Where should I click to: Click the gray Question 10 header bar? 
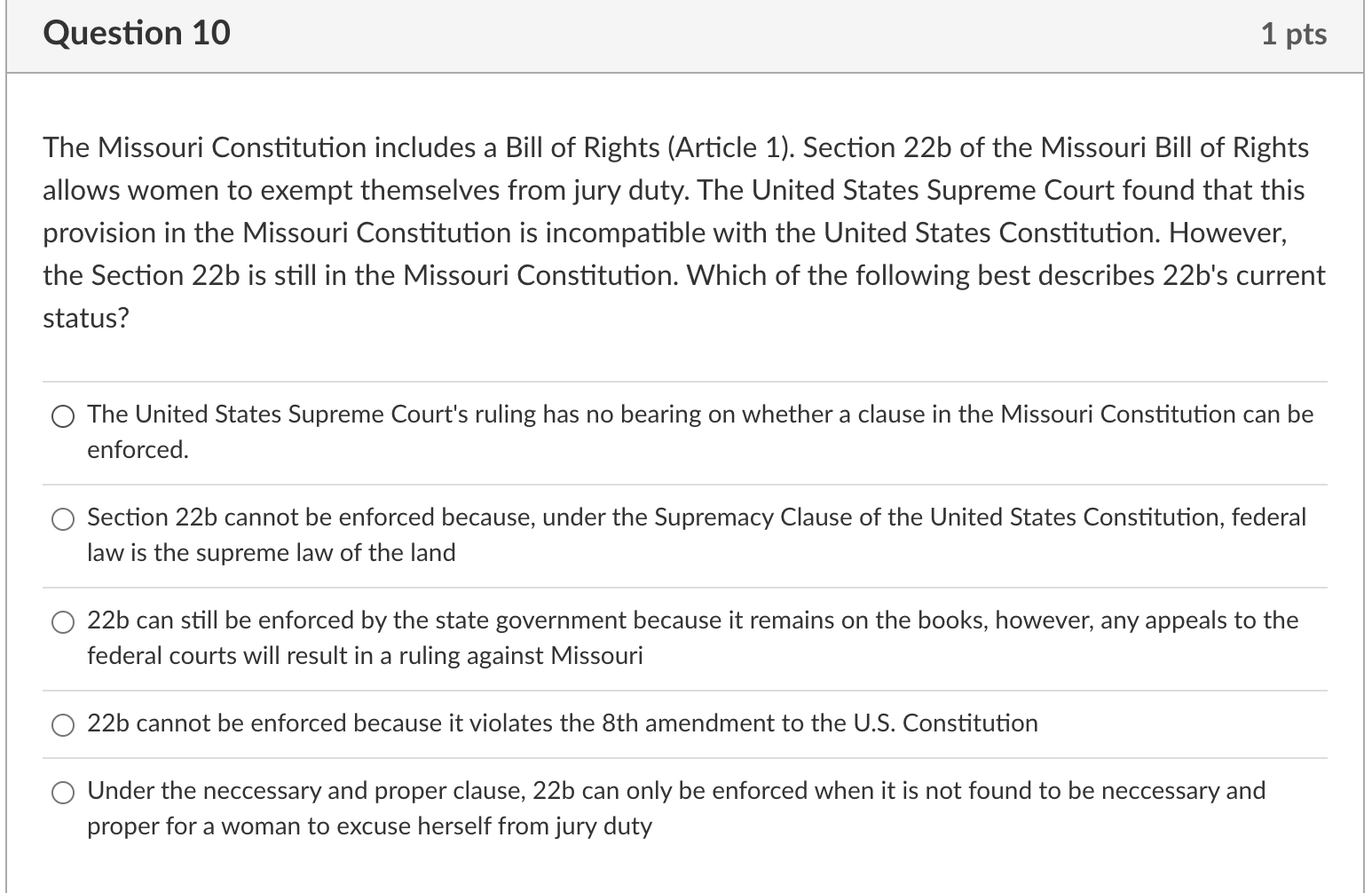[683, 33]
